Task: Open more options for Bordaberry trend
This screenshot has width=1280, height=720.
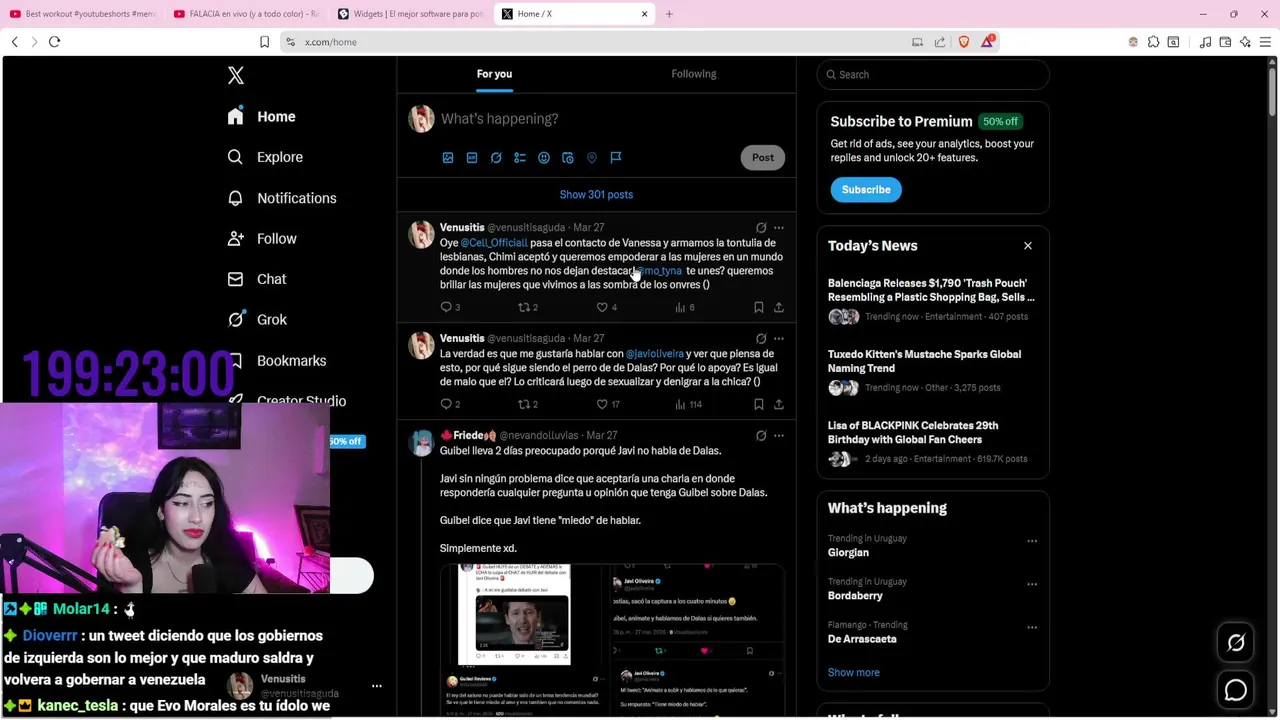Action: [1032, 585]
